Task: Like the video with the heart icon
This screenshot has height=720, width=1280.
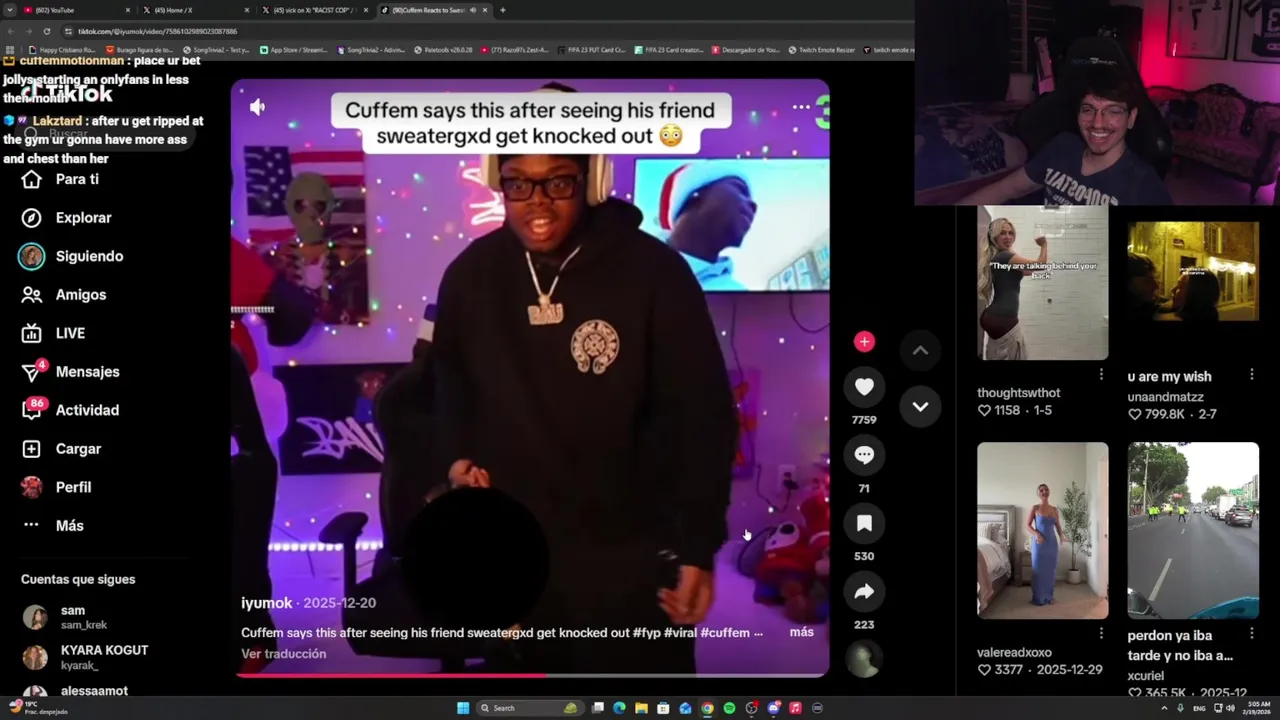Action: pyautogui.click(x=864, y=387)
